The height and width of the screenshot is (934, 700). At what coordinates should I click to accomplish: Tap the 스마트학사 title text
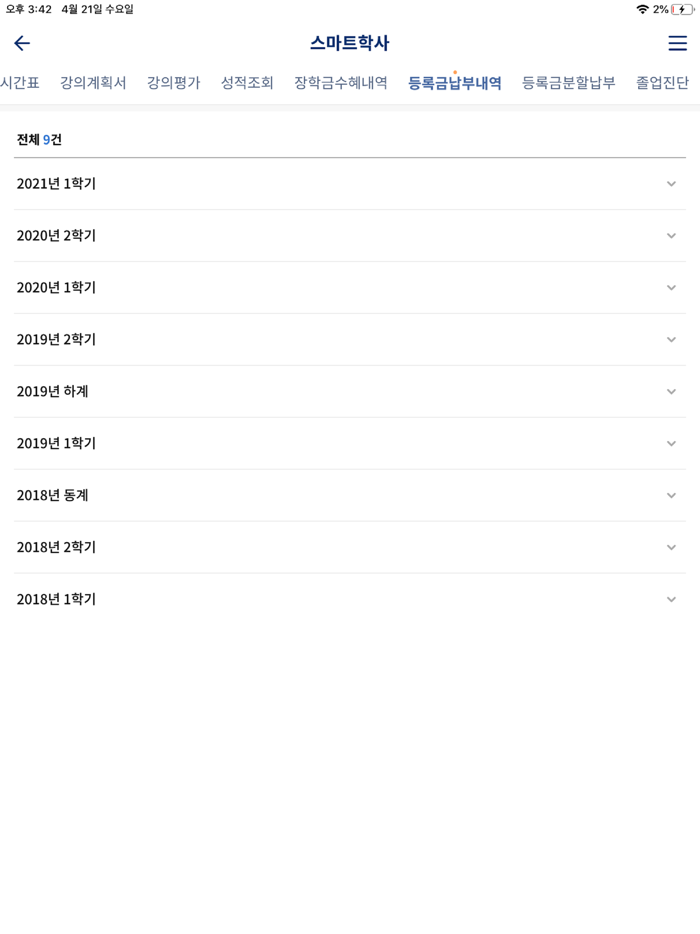(x=350, y=43)
